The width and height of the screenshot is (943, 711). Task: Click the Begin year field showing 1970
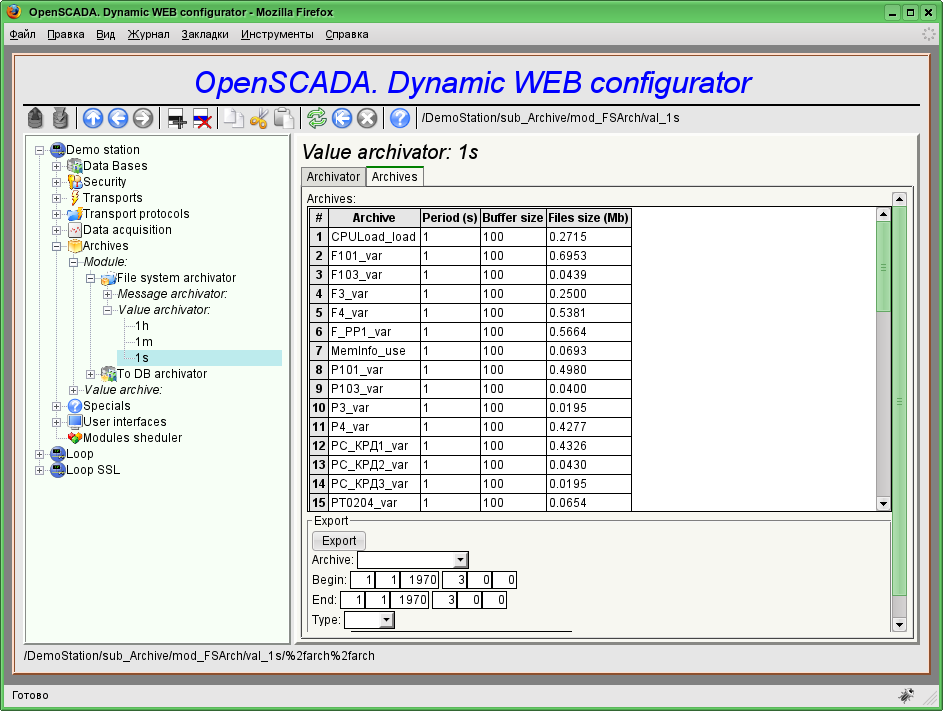click(x=420, y=580)
